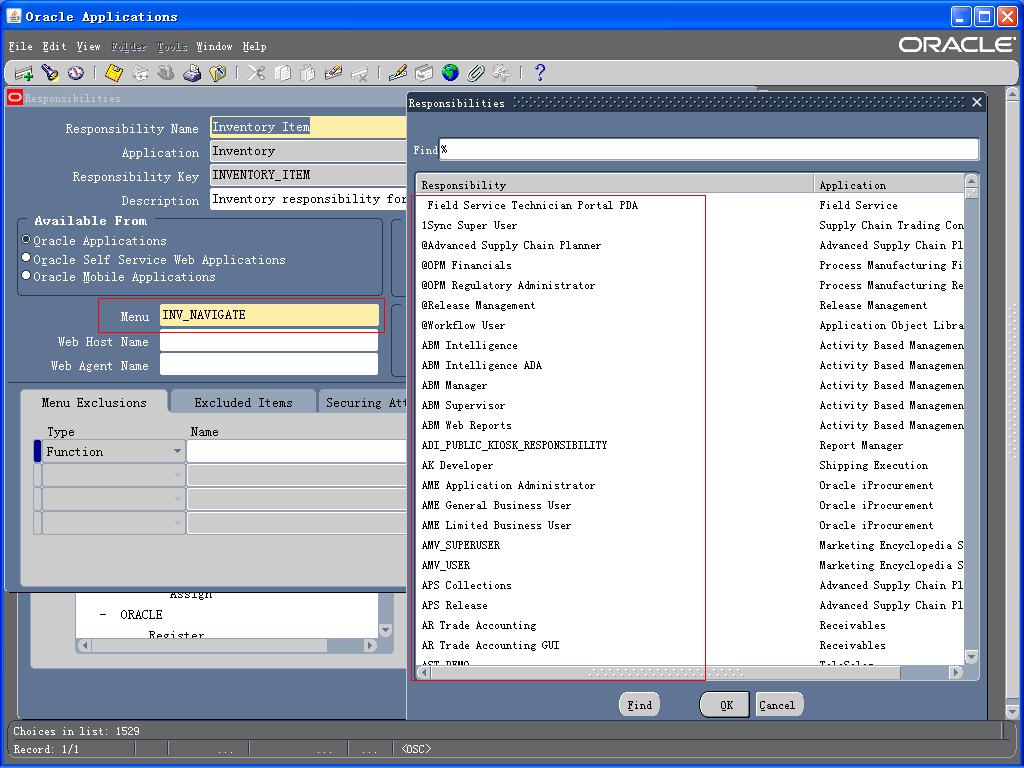This screenshot has width=1024, height=768.
Task: Open the Help menu
Action: (254, 46)
